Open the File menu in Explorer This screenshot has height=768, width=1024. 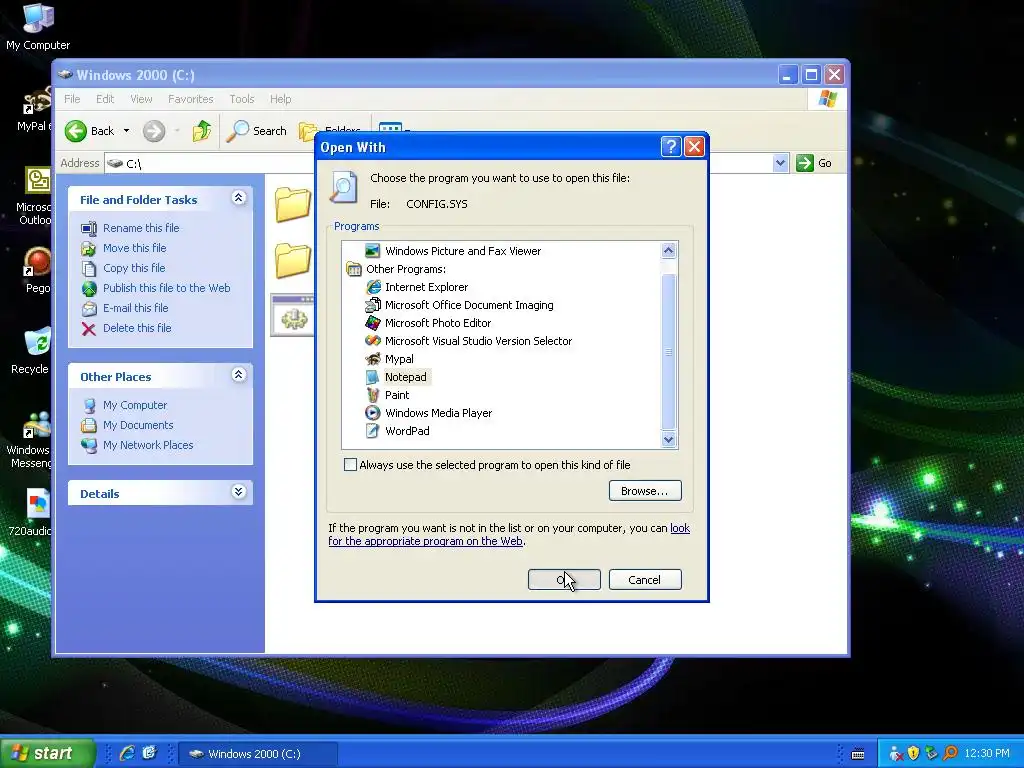[x=72, y=99]
